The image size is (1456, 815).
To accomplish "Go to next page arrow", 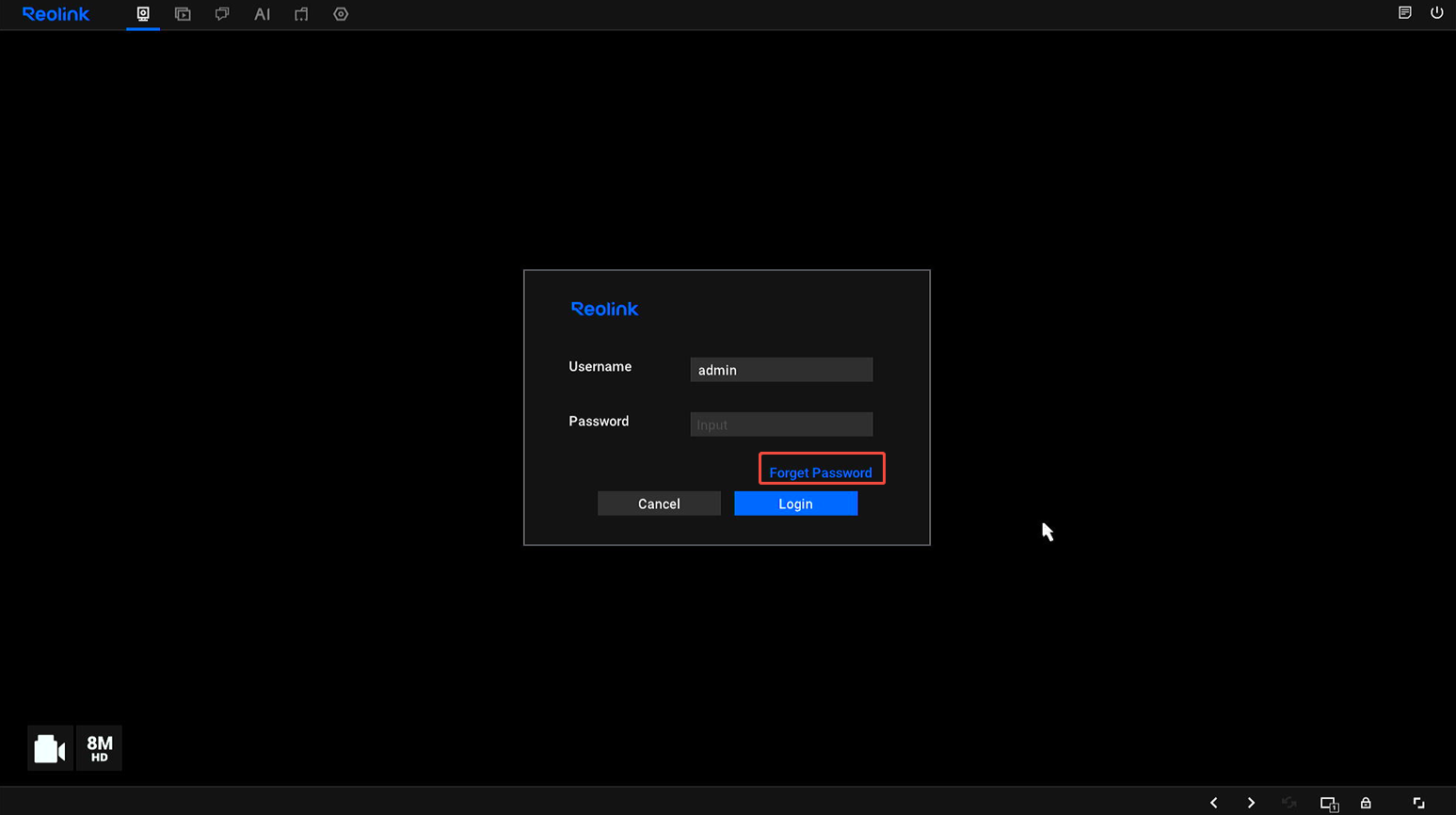I will pyautogui.click(x=1251, y=803).
